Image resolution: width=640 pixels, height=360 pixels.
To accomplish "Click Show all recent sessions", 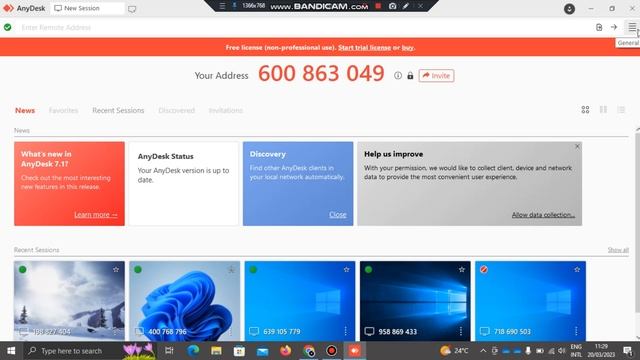I will click(618, 250).
